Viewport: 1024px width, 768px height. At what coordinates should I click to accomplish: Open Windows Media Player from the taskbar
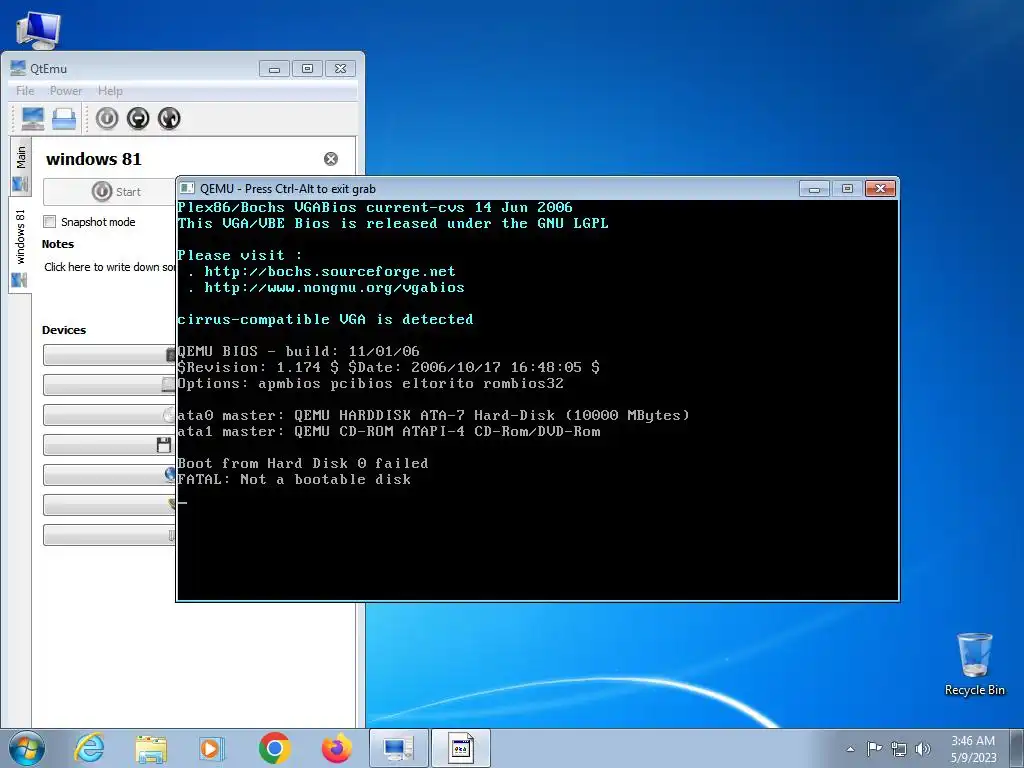pos(212,748)
